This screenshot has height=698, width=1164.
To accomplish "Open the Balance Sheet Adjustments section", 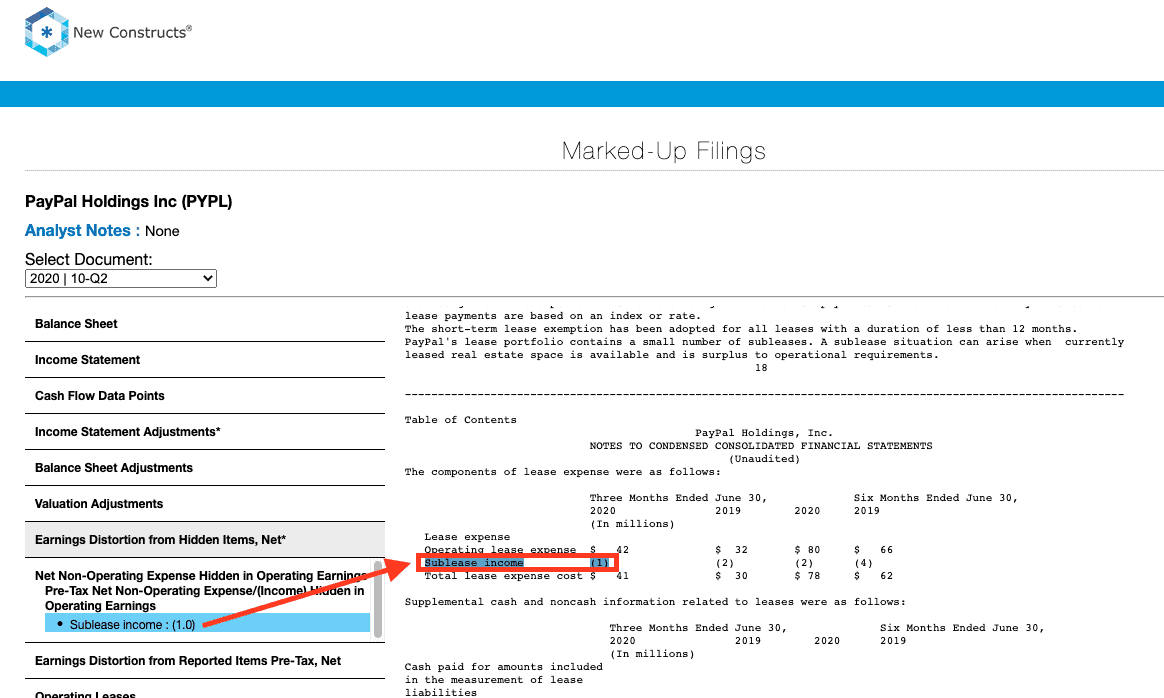I will (205, 468).
